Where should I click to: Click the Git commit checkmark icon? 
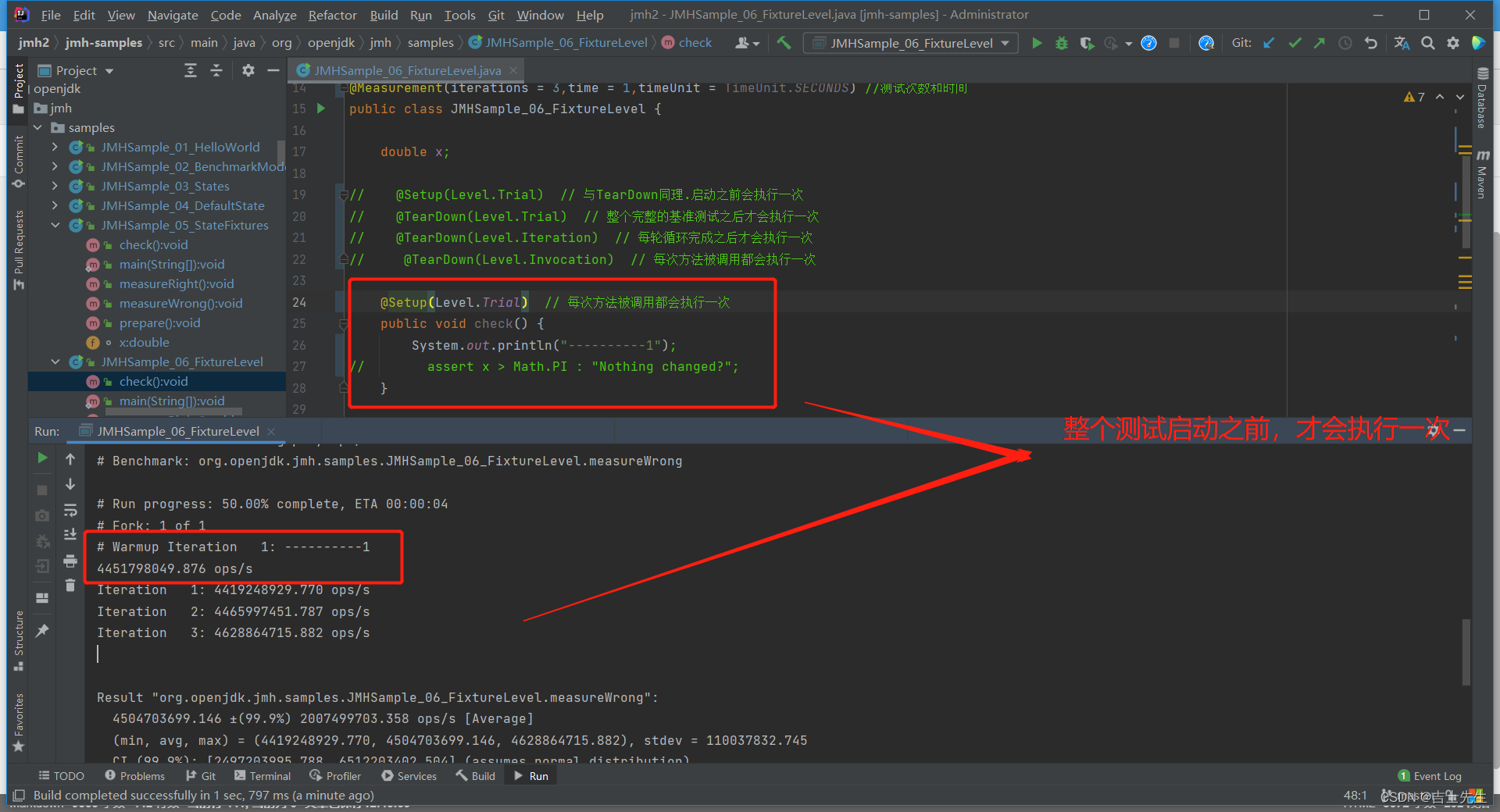pos(1295,43)
